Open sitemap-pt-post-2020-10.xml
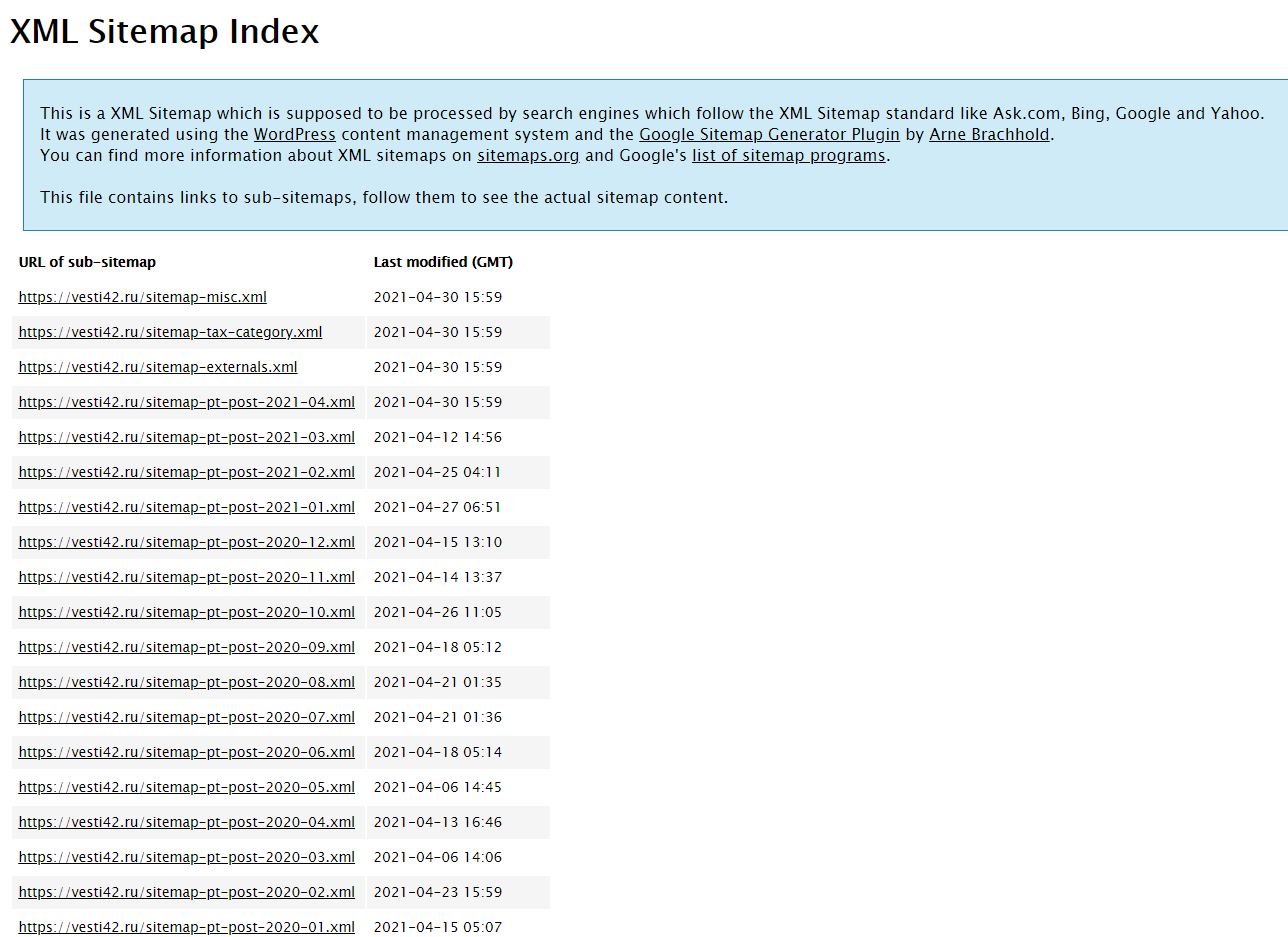This screenshot has height=937, width=1288. click(186, 612)
